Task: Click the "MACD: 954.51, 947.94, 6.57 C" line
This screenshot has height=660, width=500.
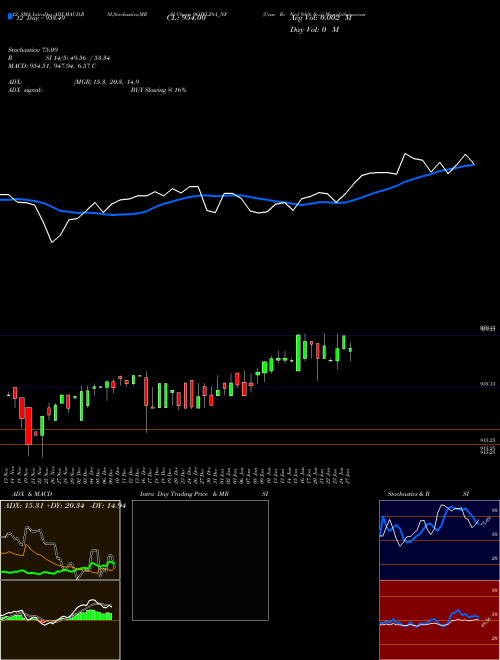Action: tap(52, 66)
